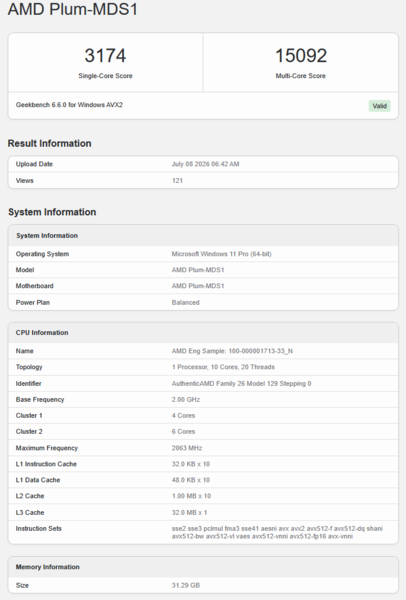Select Cluster 2 value 6 Cores
Viewport: 406px width, 600px height.
pos(183,432)
